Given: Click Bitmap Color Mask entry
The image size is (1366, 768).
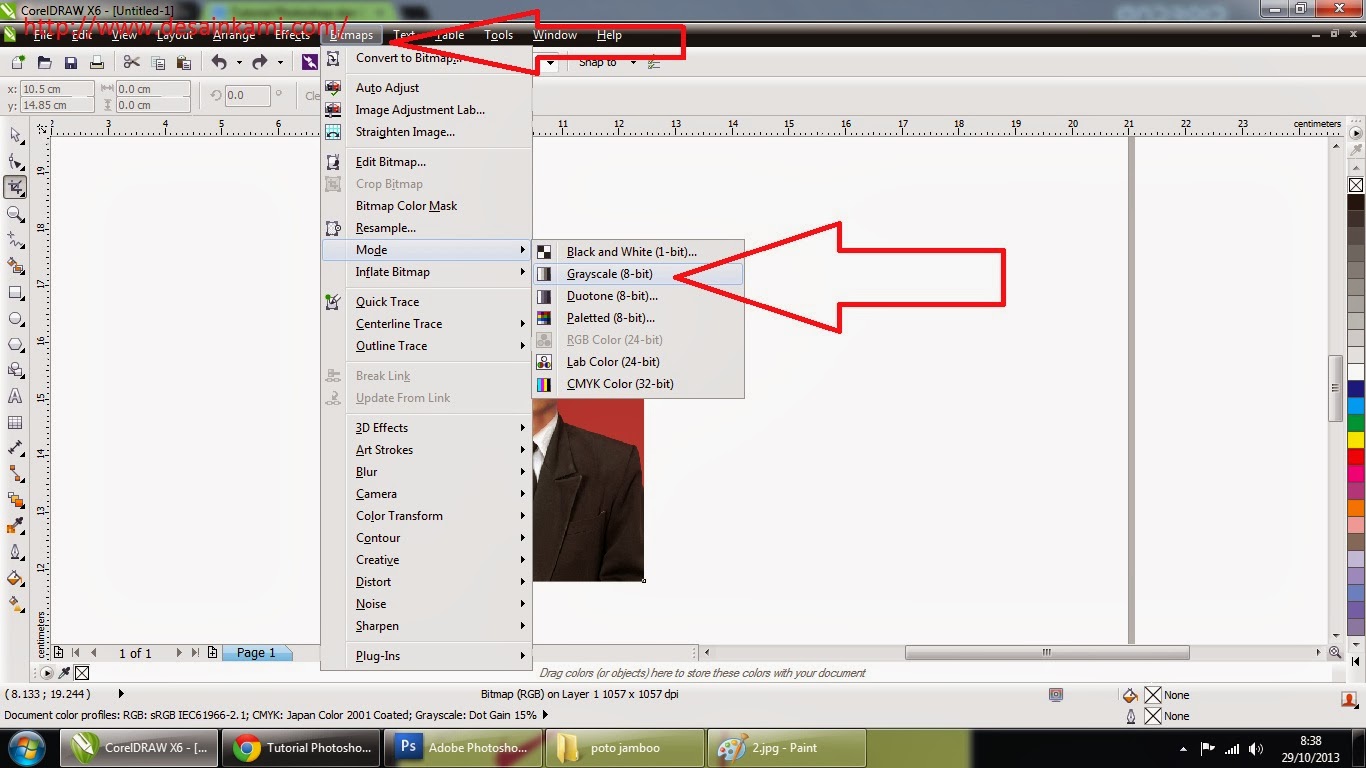Looking at the screenshot, I should pyautogui.click(x=427, y=206).
